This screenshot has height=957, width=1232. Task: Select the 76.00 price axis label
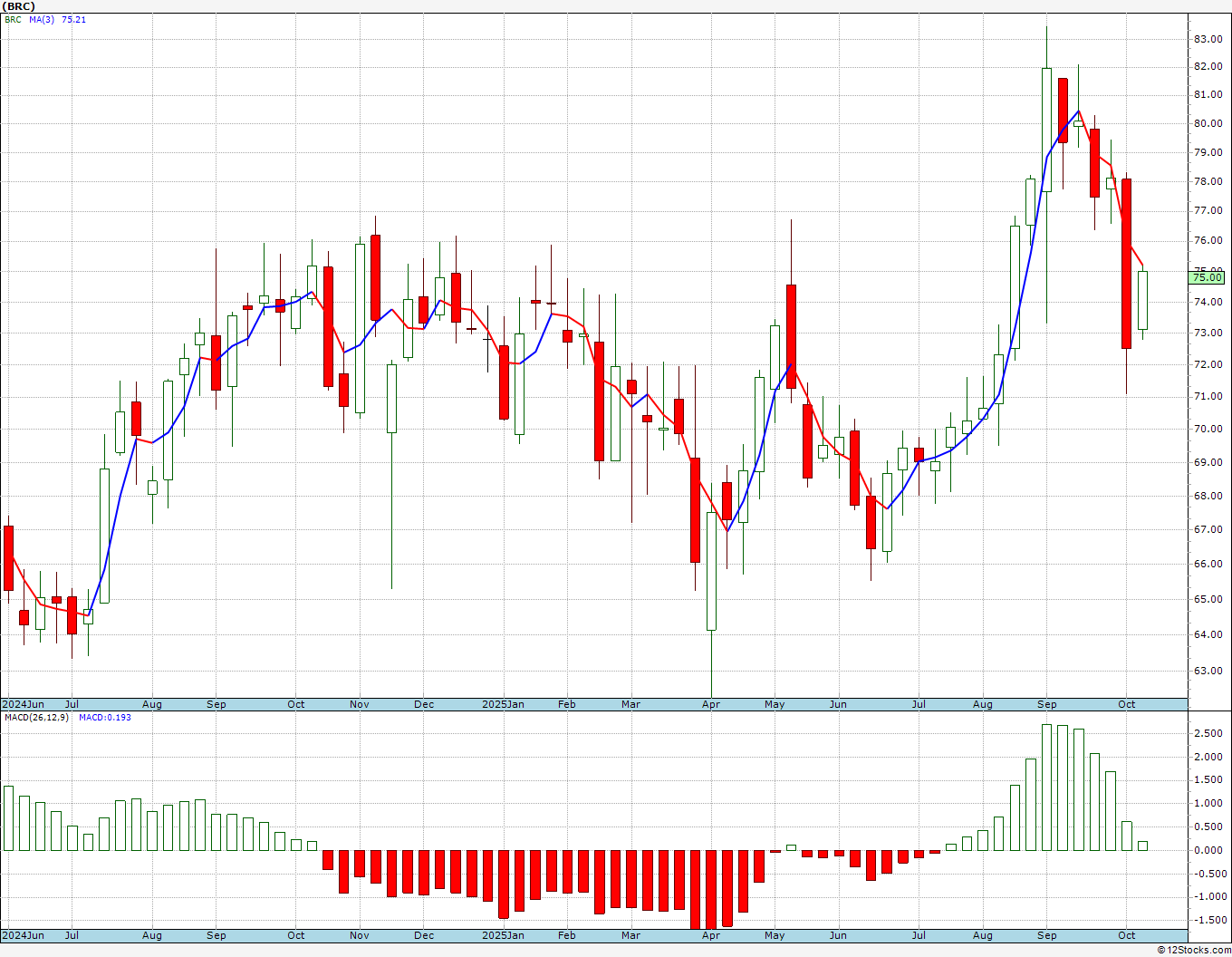pos(1208,241)
